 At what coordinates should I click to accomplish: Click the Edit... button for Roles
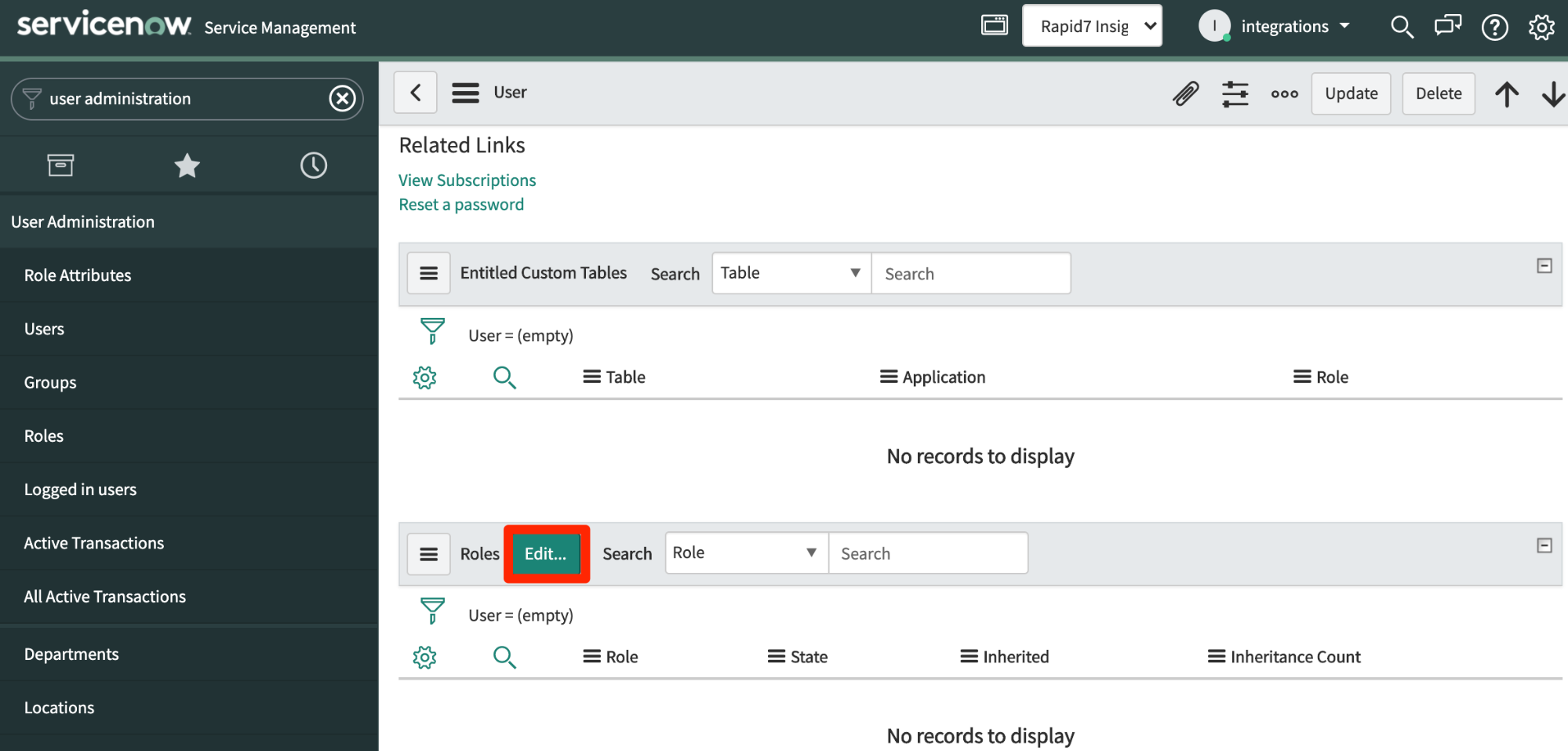(x=546, y=554)
